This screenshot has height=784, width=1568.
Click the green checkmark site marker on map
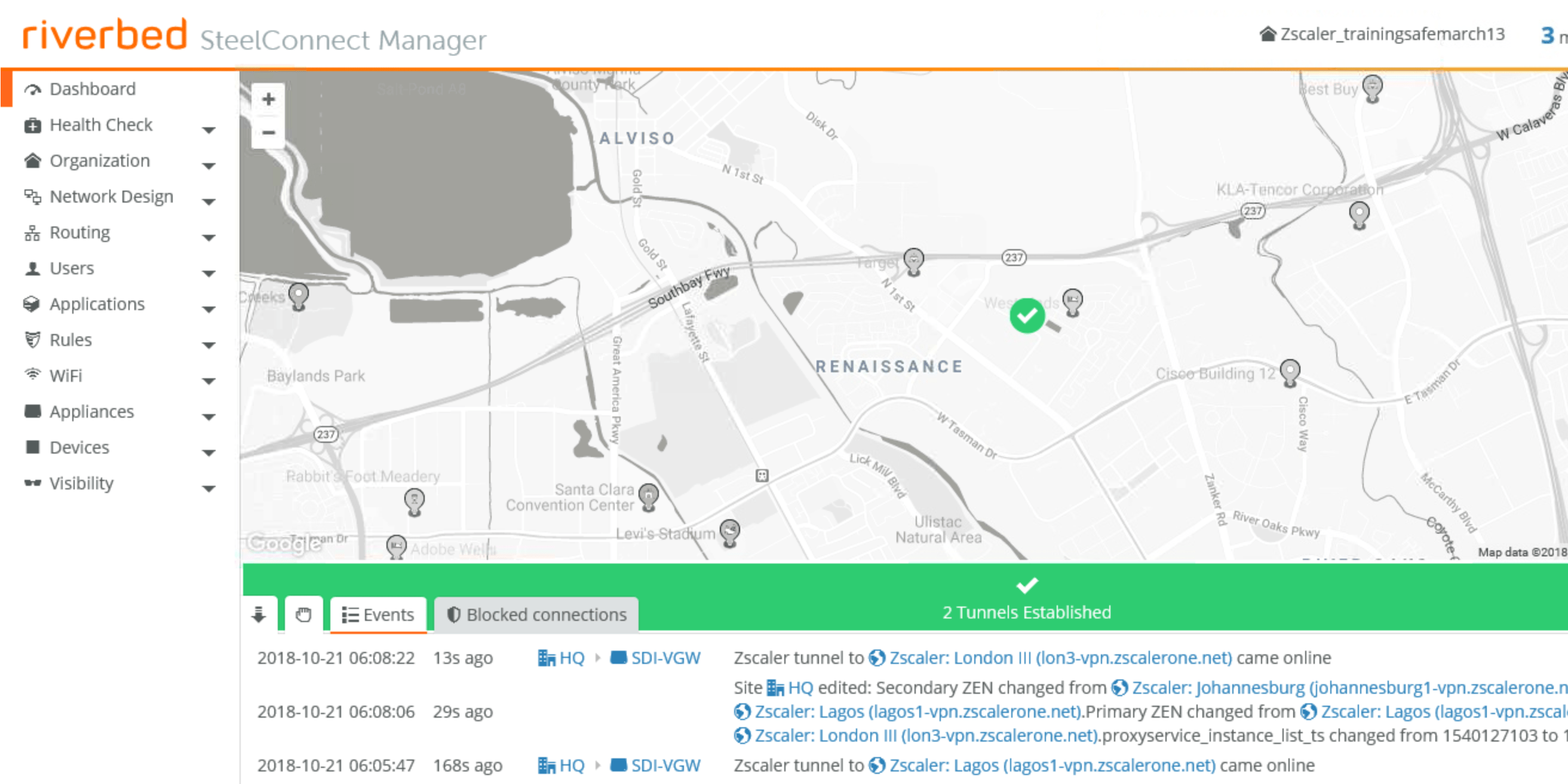pyautogui.click(x=1026, y=316)
